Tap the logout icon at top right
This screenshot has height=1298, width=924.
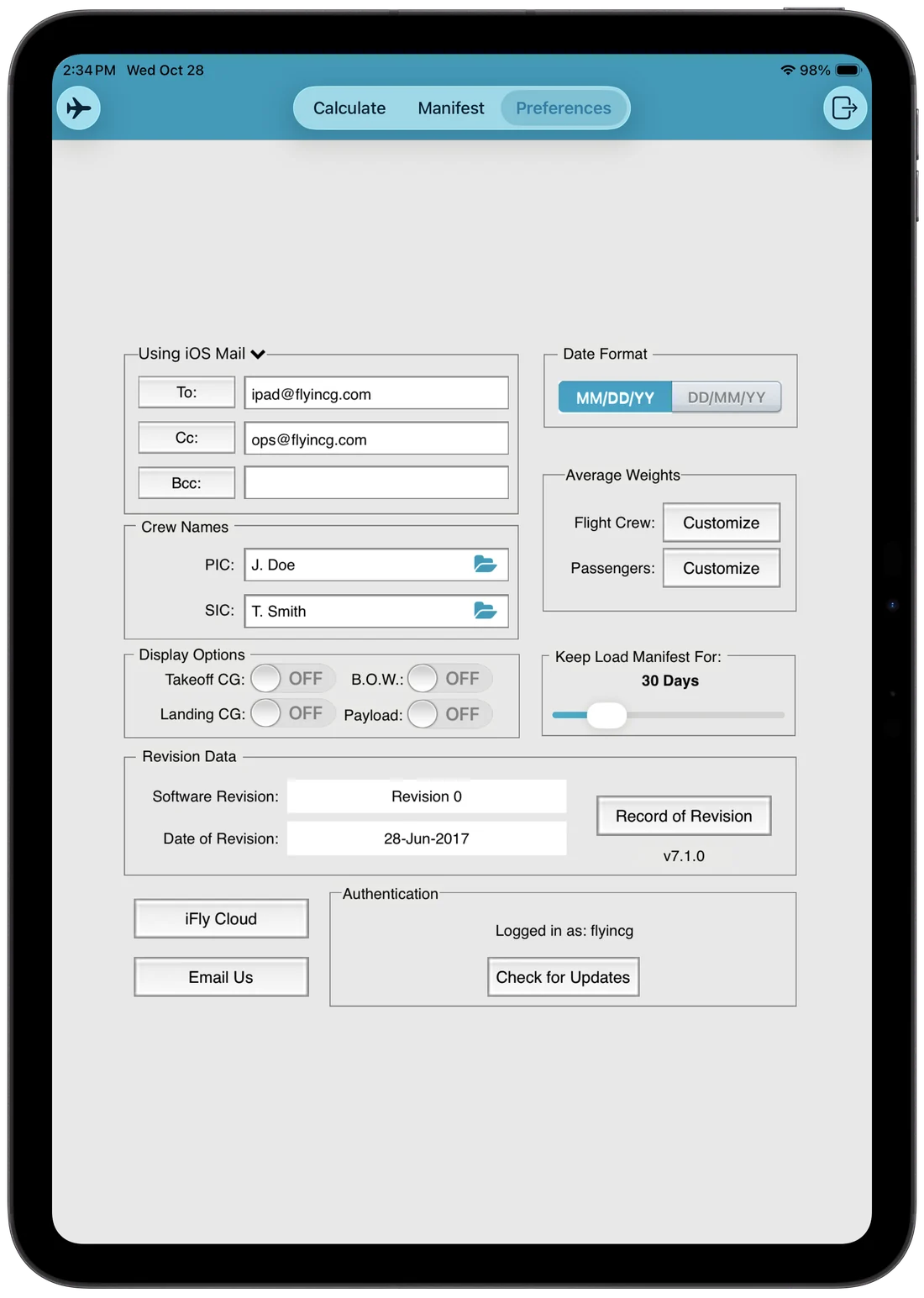844,108
